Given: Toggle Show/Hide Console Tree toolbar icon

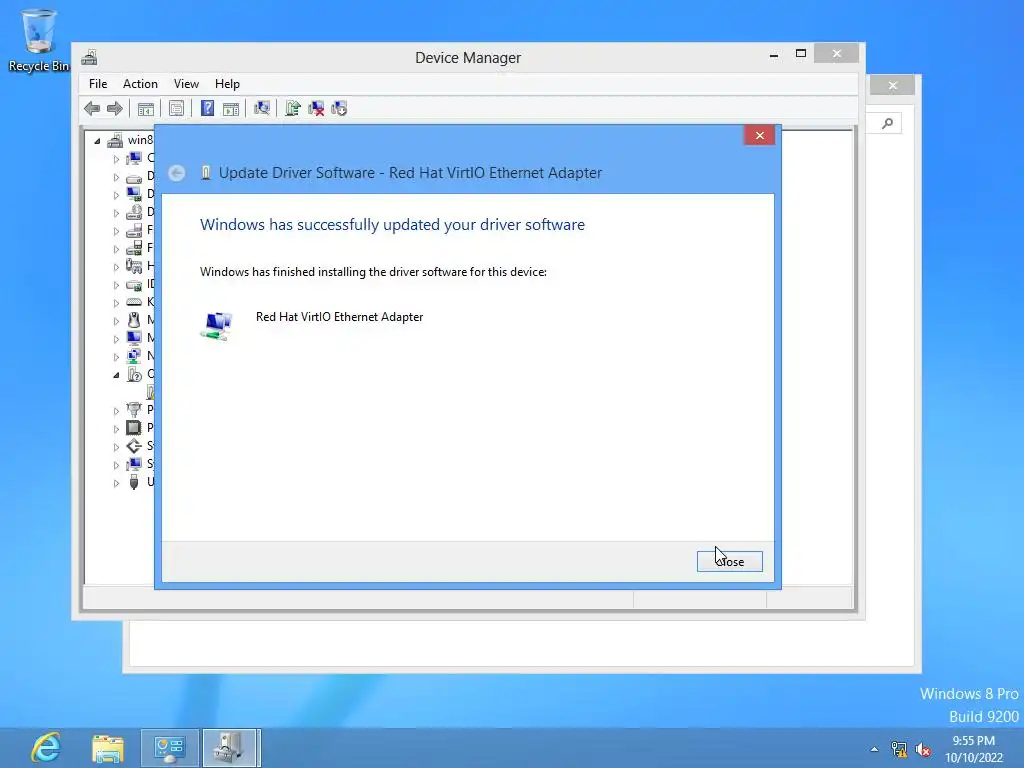Looking at the screenshot, I should [146, 108].
